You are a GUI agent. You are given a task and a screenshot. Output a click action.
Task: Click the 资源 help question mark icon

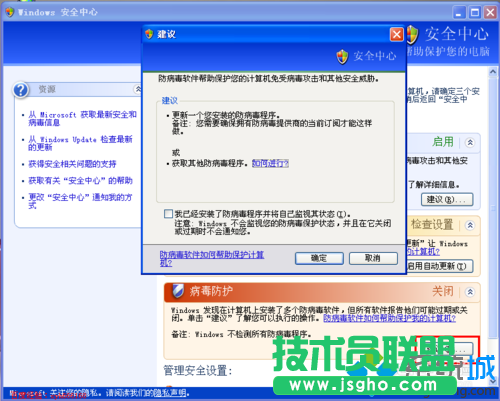pyautogui.click(x=21, y=90)
